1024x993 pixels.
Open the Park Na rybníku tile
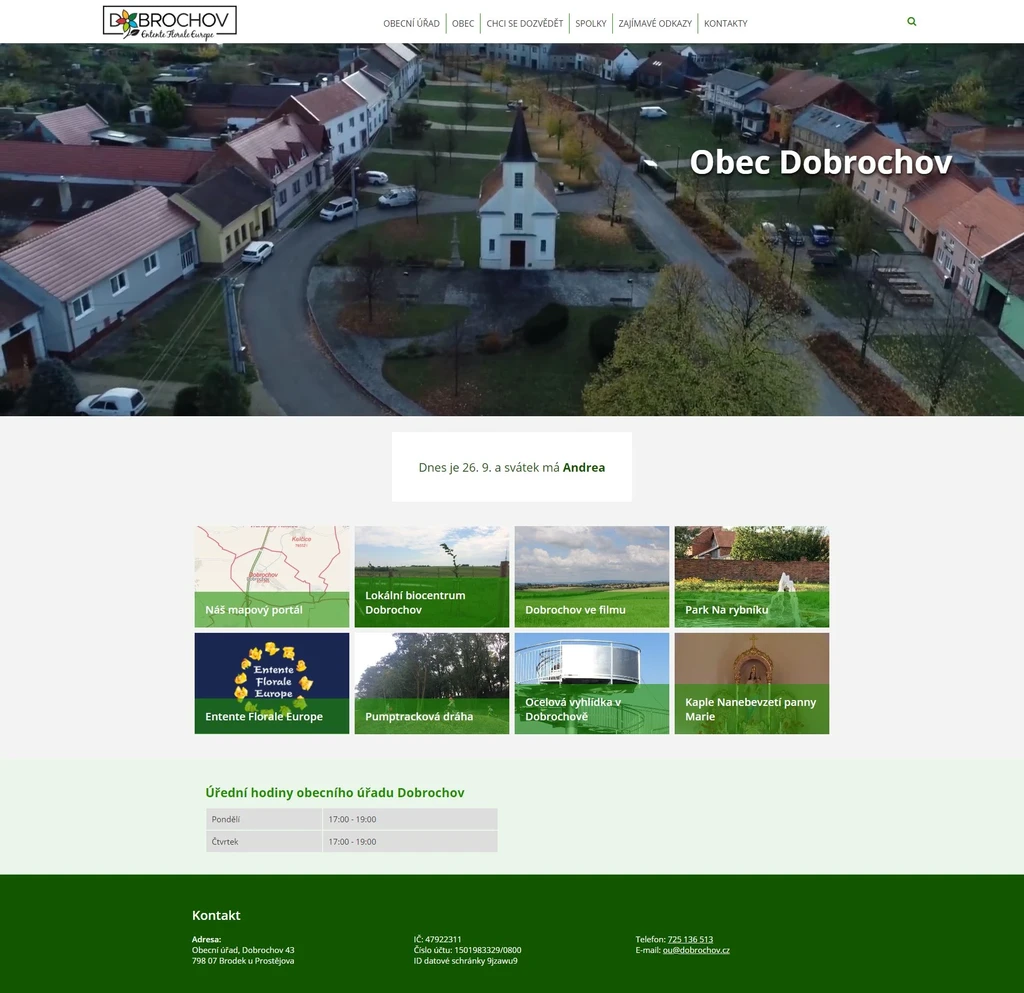(x=752, y=577)
